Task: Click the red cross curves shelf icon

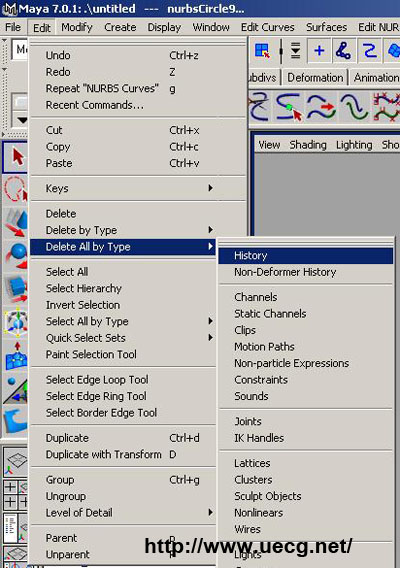Action: [386, 107]
